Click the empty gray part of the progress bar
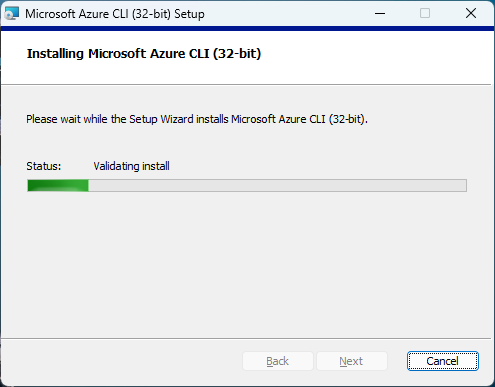Viewport: 495px width, 387px height. click(277, 185)
